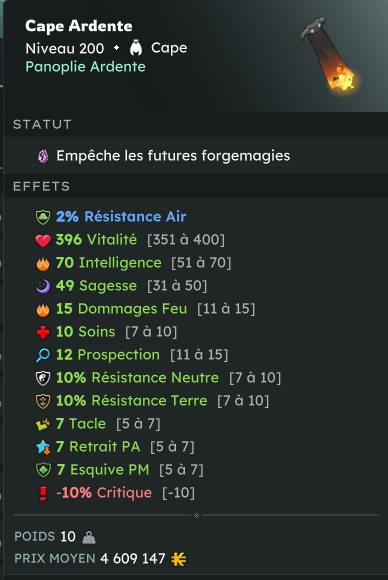Click the forgemagie rune status icon
The height and width of the screenshot is (580, 388).
tap(43, 156)
